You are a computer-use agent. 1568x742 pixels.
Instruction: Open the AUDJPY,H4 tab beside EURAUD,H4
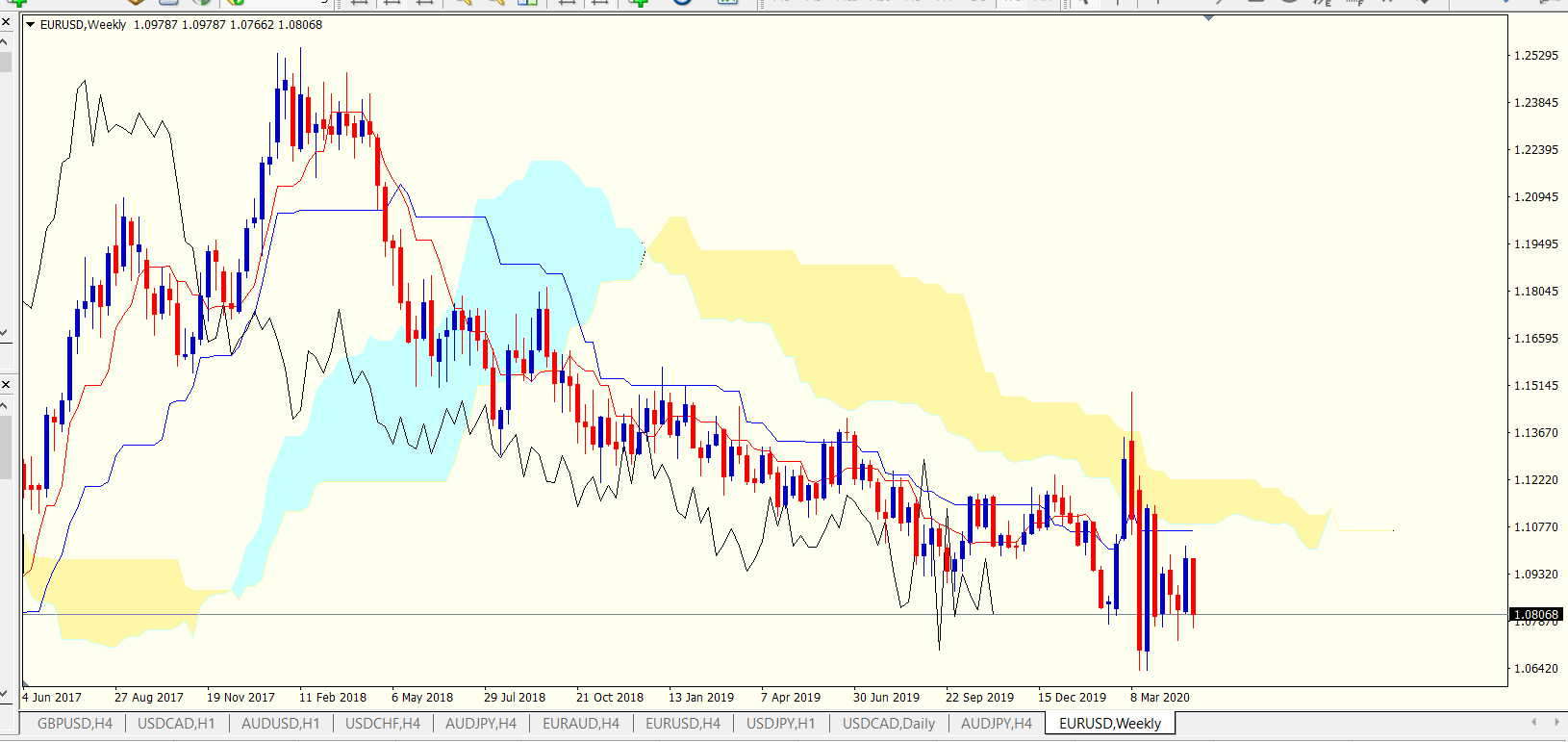pos(481,724)
